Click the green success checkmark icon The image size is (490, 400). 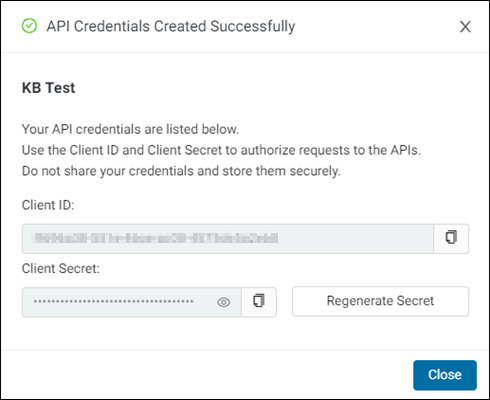point(29,26)
